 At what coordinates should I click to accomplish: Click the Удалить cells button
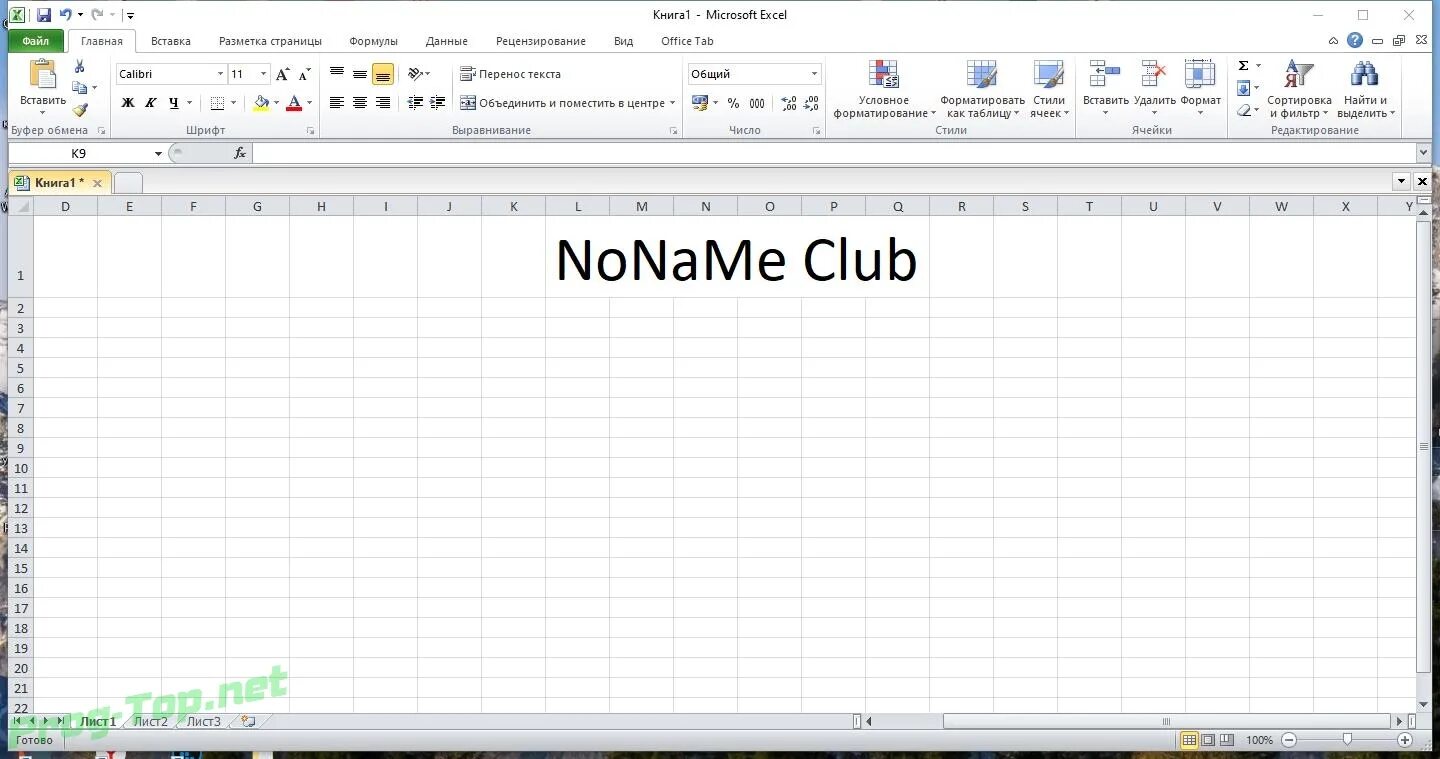(1154, 88)
